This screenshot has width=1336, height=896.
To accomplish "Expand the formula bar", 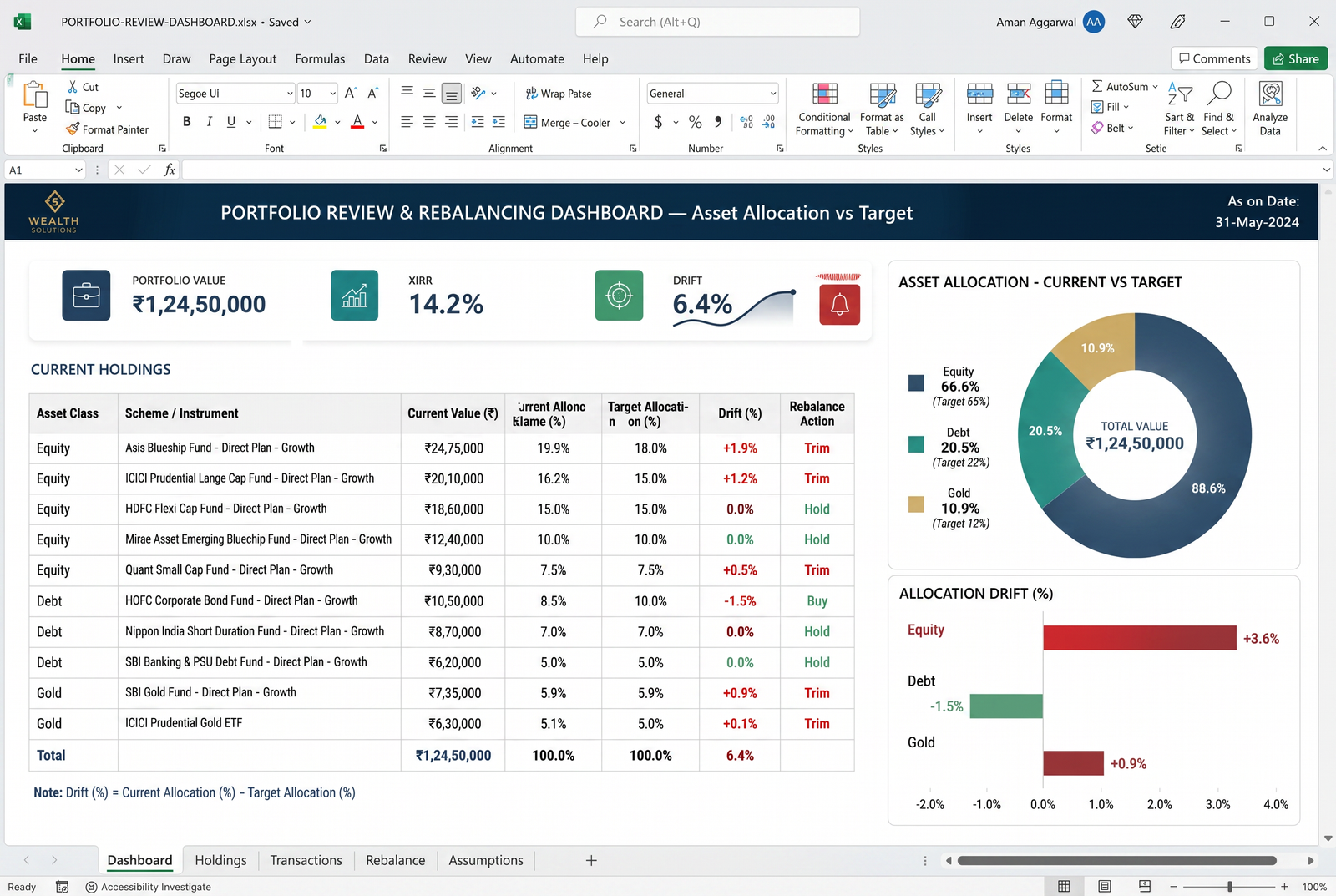I will coord(1326,170).
